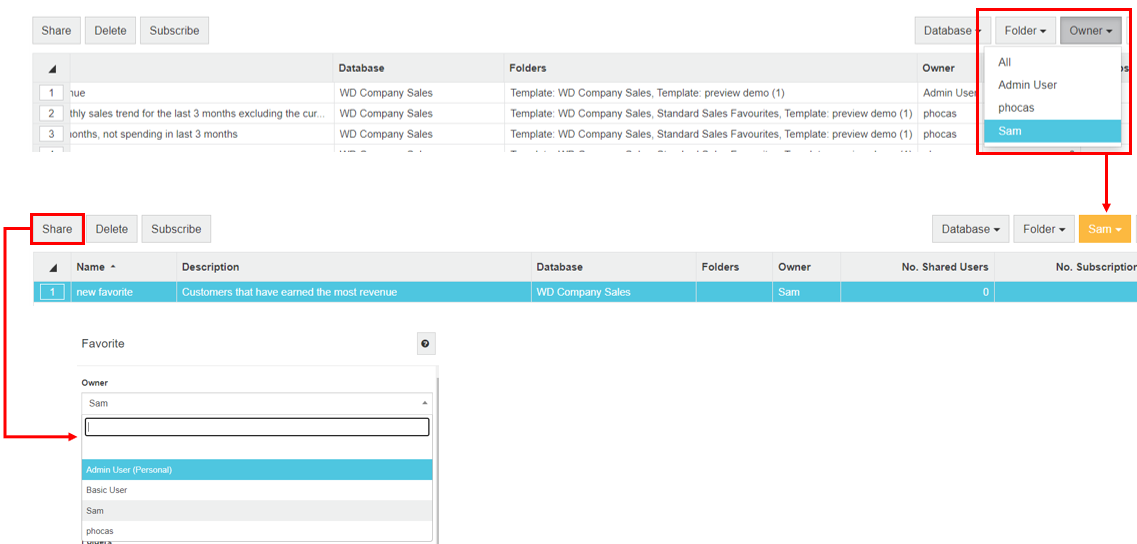Click the select-all triangle left of the Database header

[51, 69]
